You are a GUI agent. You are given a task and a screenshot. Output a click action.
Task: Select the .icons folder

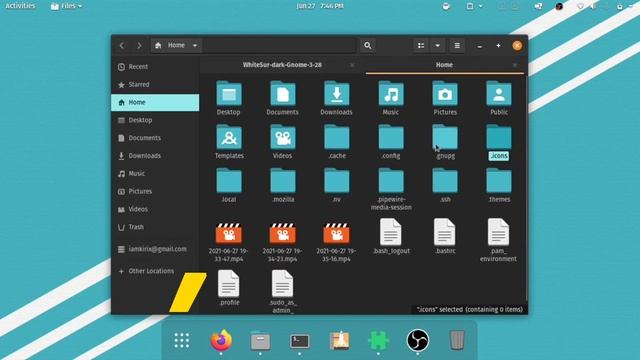coord(499,137)
